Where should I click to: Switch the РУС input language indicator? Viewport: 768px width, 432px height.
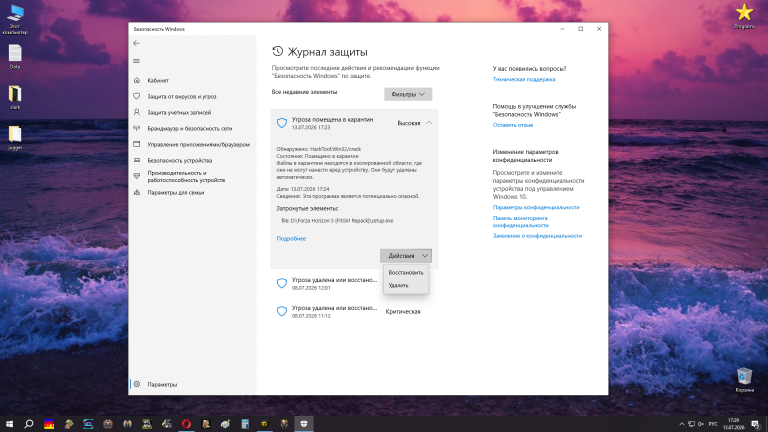click(713, 424)
